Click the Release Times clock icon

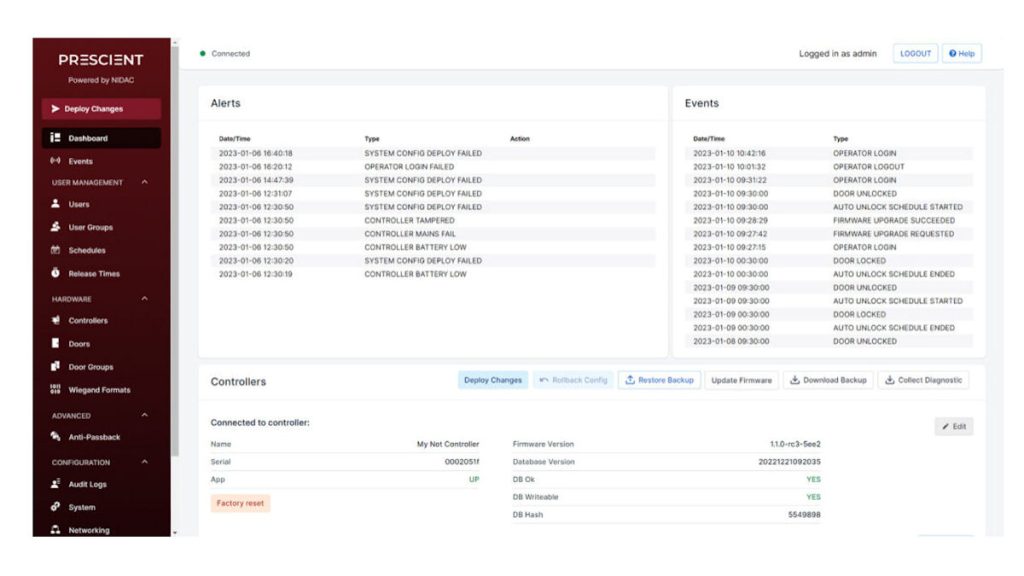[x=55, y=273]
